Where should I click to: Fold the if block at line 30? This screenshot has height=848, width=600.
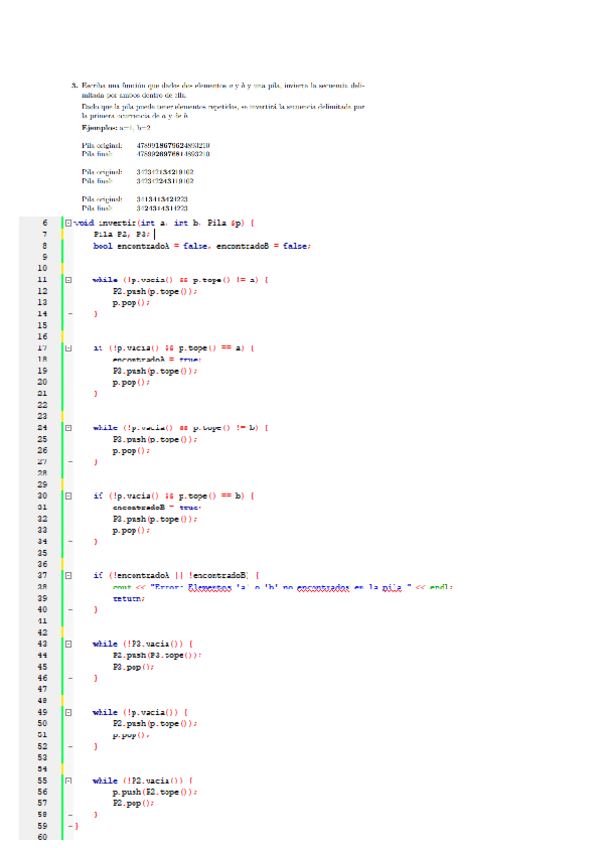point(67,496)
